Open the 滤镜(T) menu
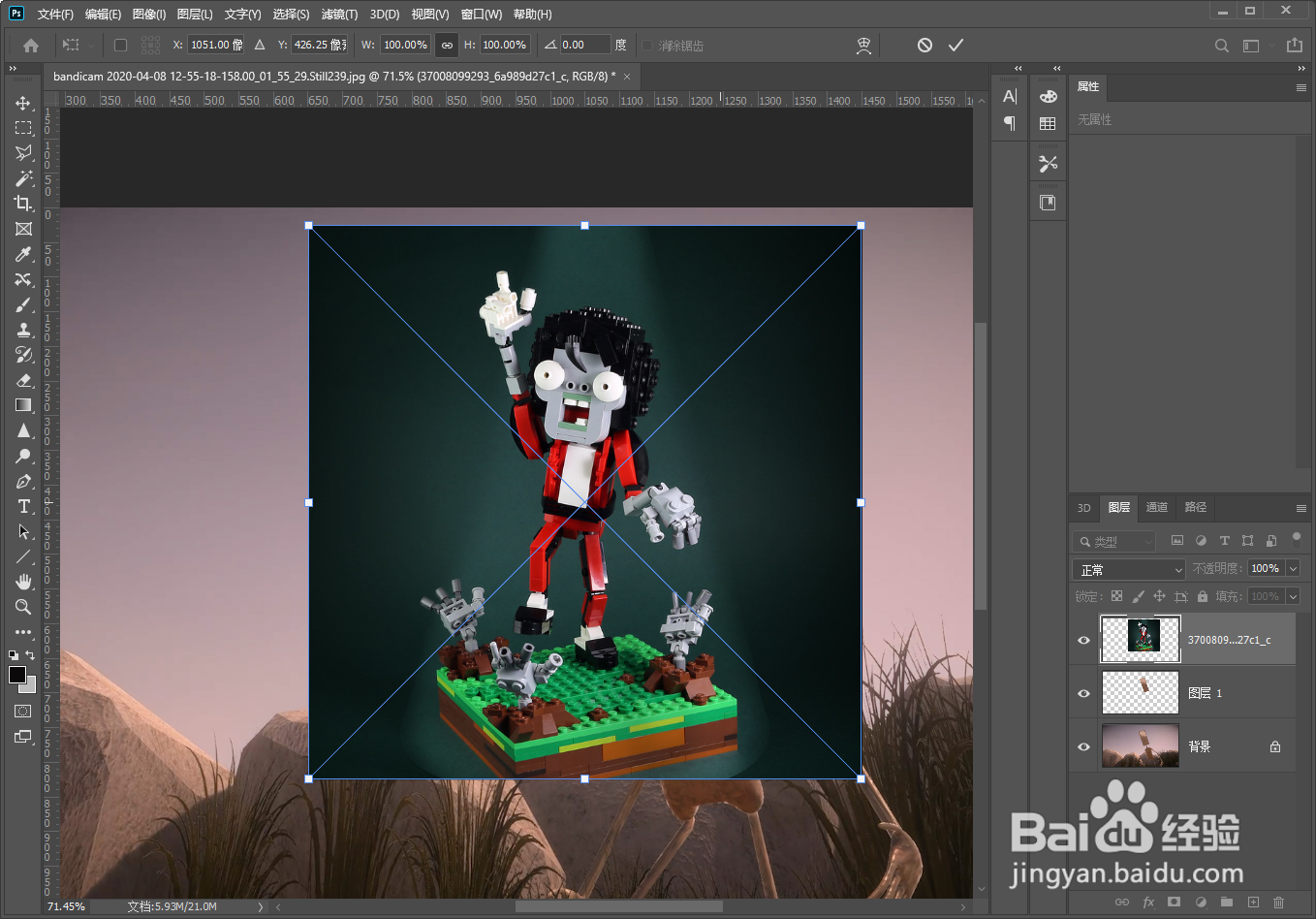Viewport: 1316px width, 919px height. (x=339, y=14)
